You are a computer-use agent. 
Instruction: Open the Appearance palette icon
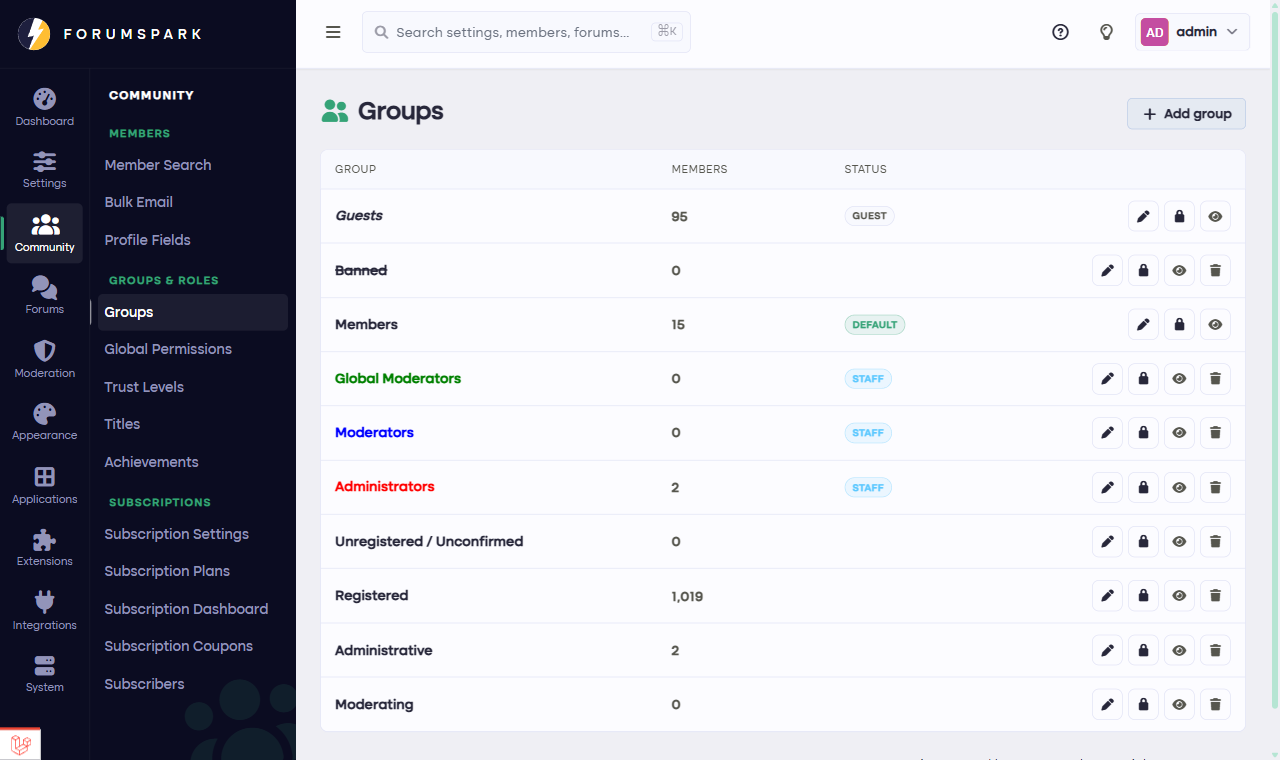click(45, 414)
